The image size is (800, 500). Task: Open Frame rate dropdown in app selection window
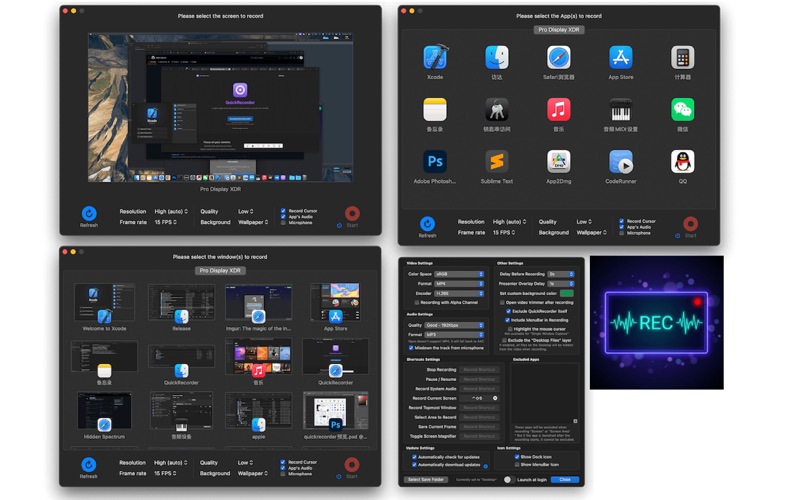pyautogui.click(x=504, y=233)
